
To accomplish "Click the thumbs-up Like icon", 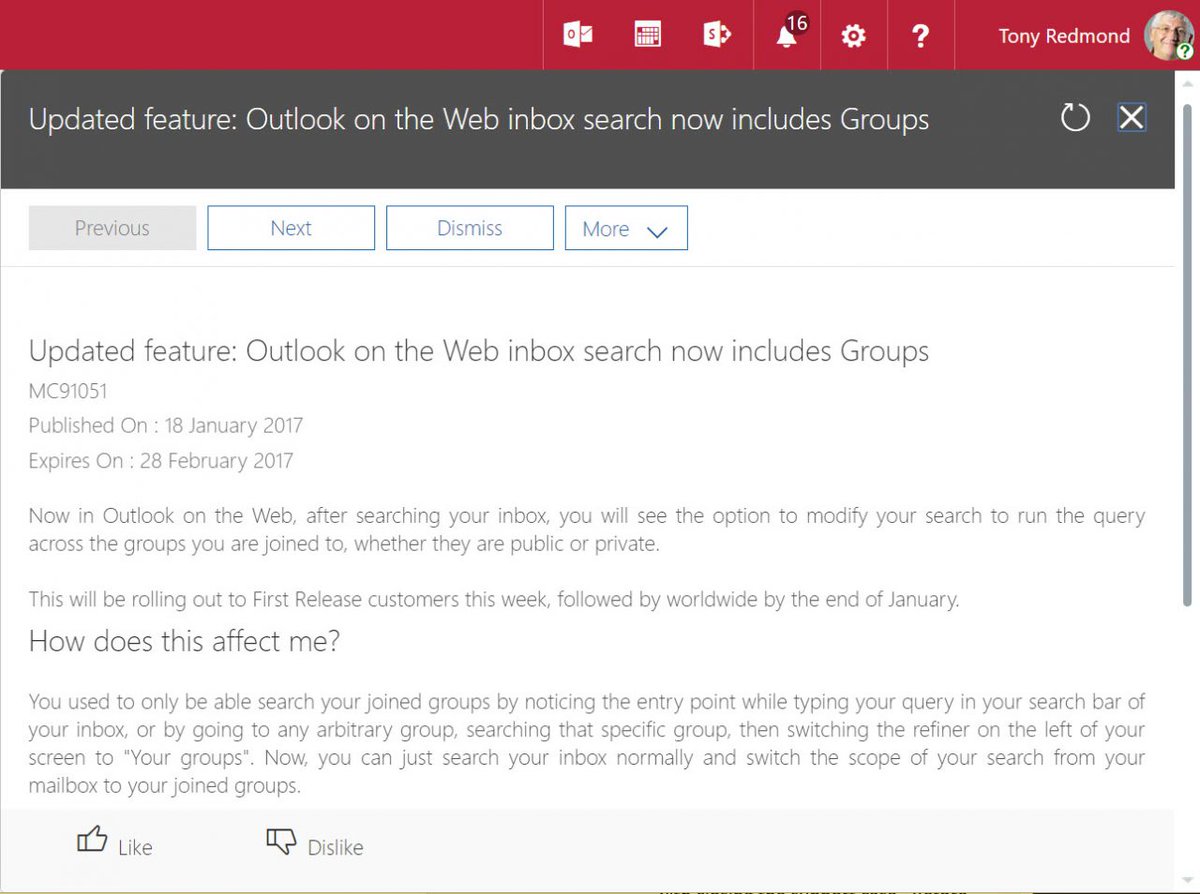I will click(x=92, y=840).
